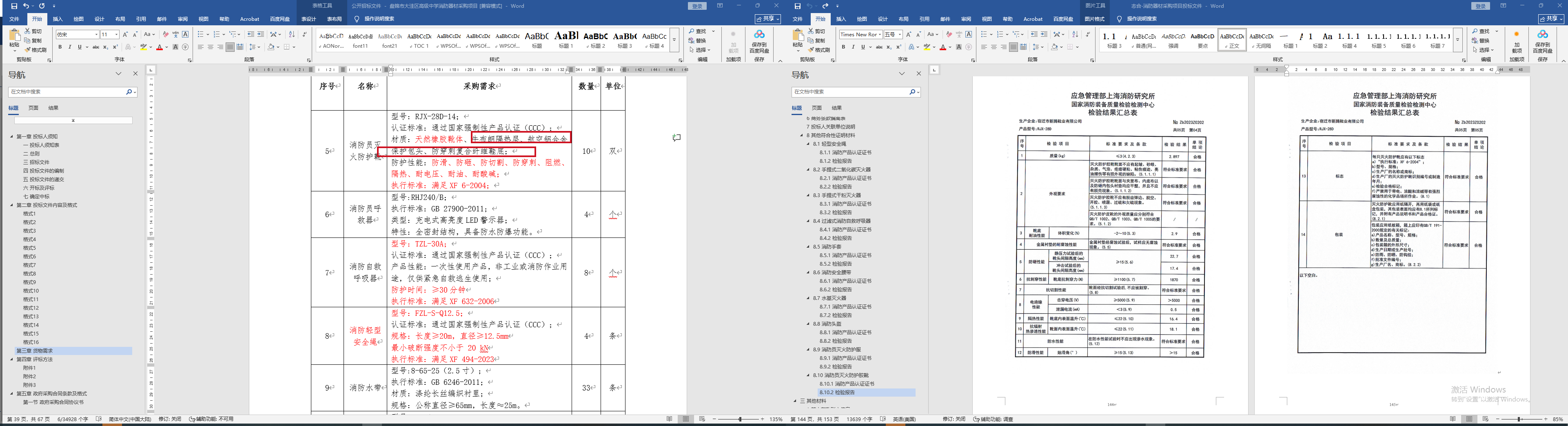Click 共享 button in left Word window

tap(767, 19)
